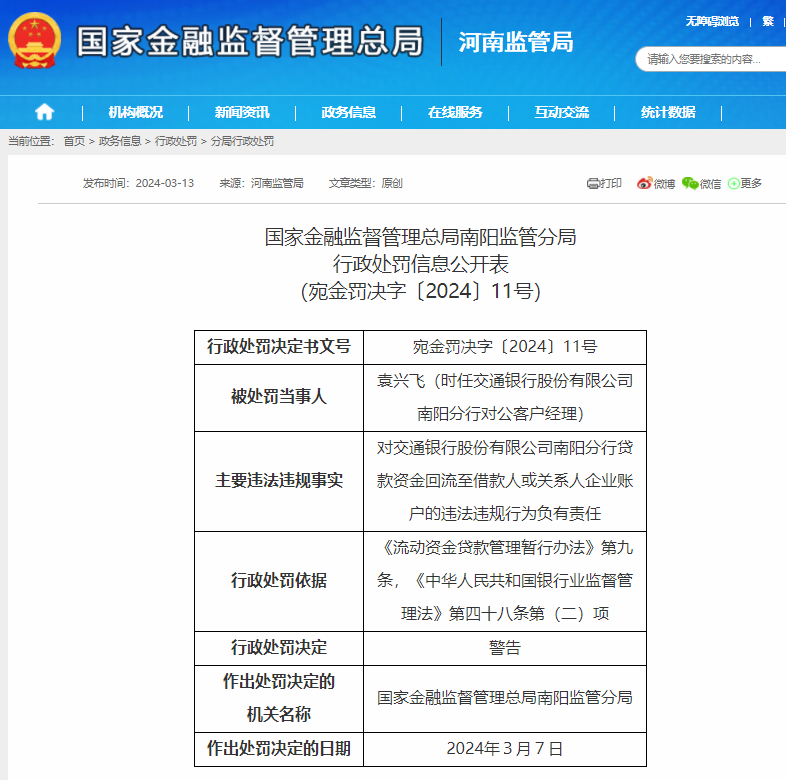The height and width of the screenshot is (780, 786).
Task: Click the 微博 share label
Action: 664,184
